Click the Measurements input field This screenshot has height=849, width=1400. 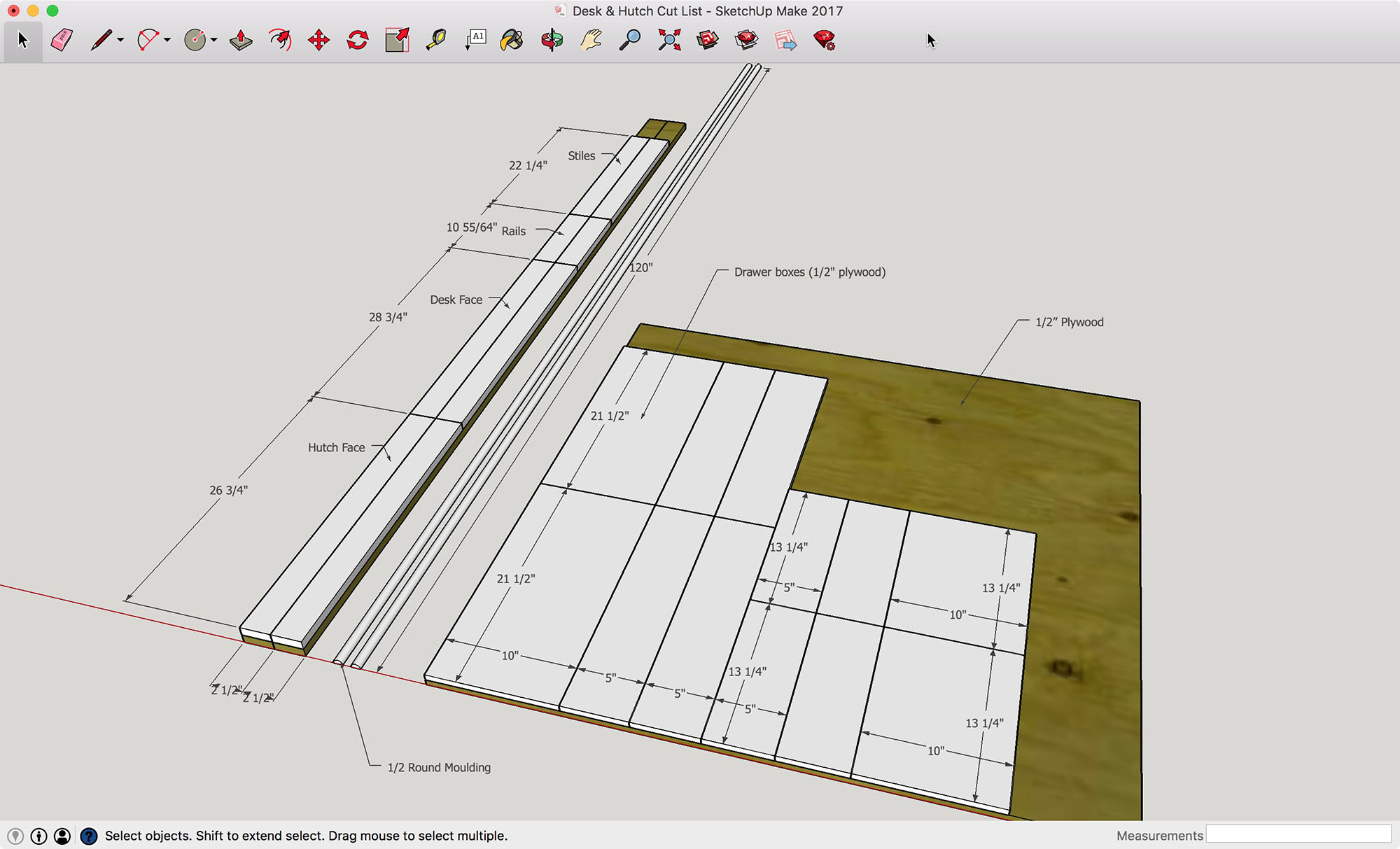click(x=1298, y=834)
